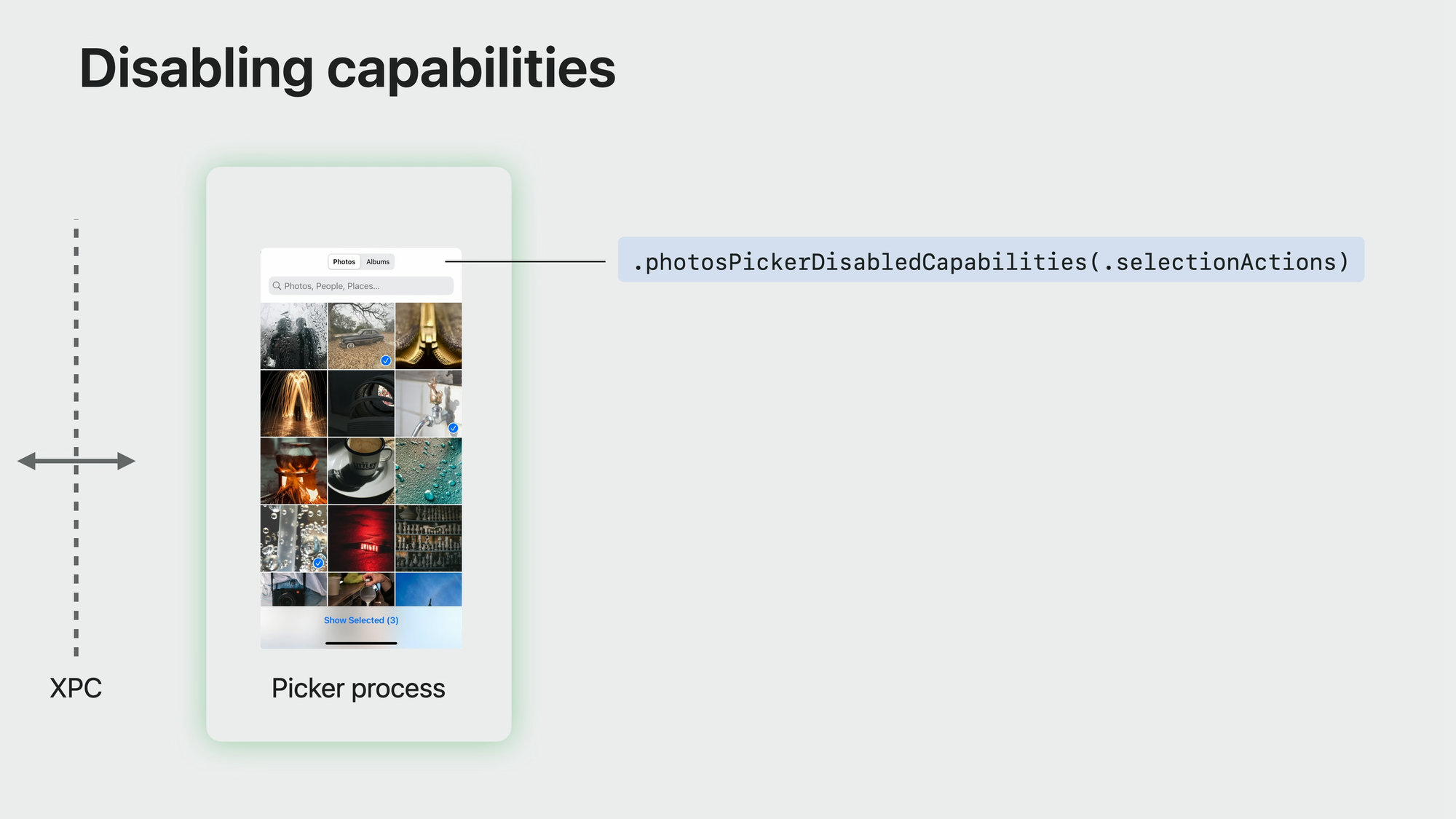Screen dimensions: 1456x819
Task: Tap the Show Selected (3) link
Action: point(361,620)
